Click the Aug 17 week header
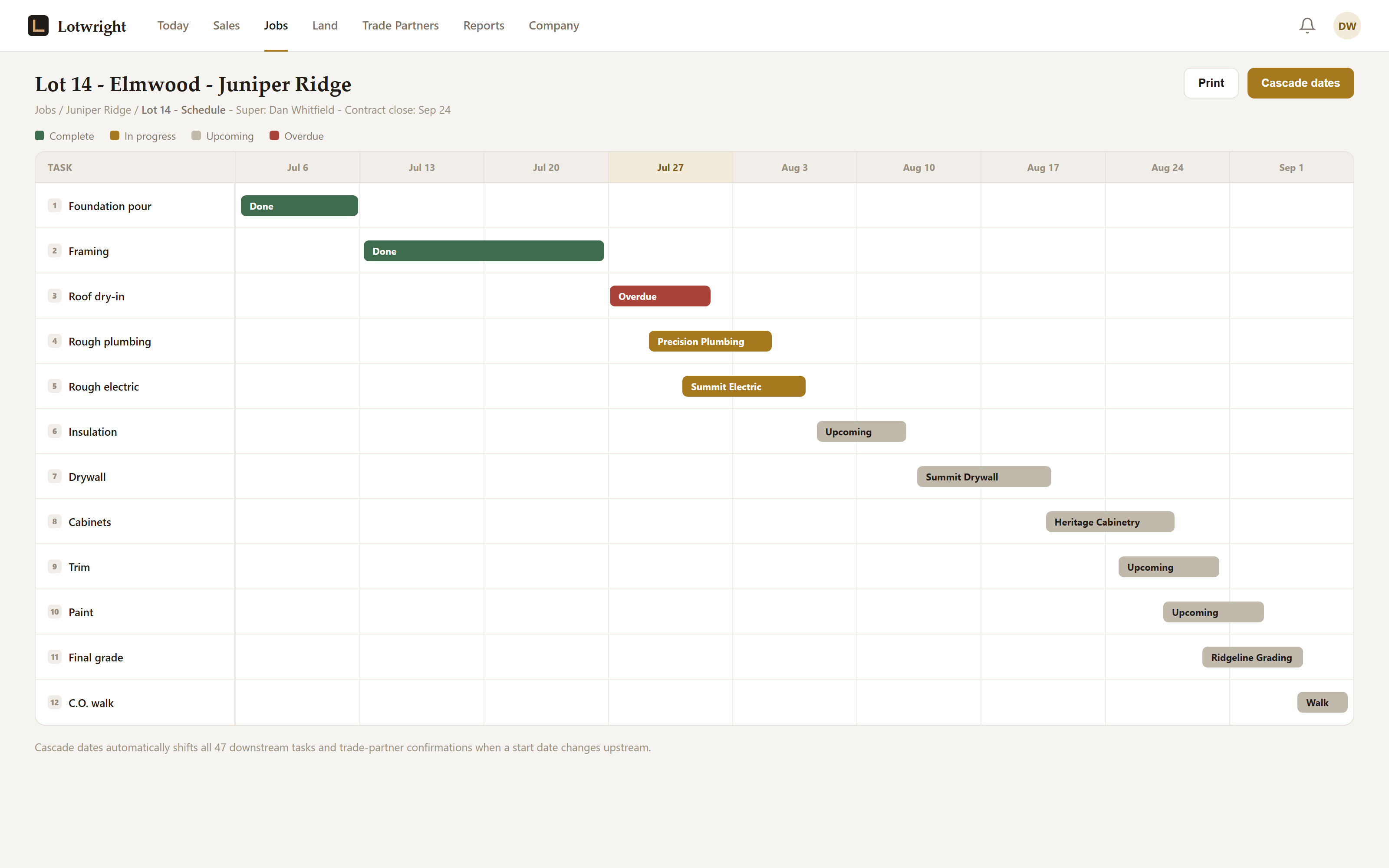 click(1043, 168)
